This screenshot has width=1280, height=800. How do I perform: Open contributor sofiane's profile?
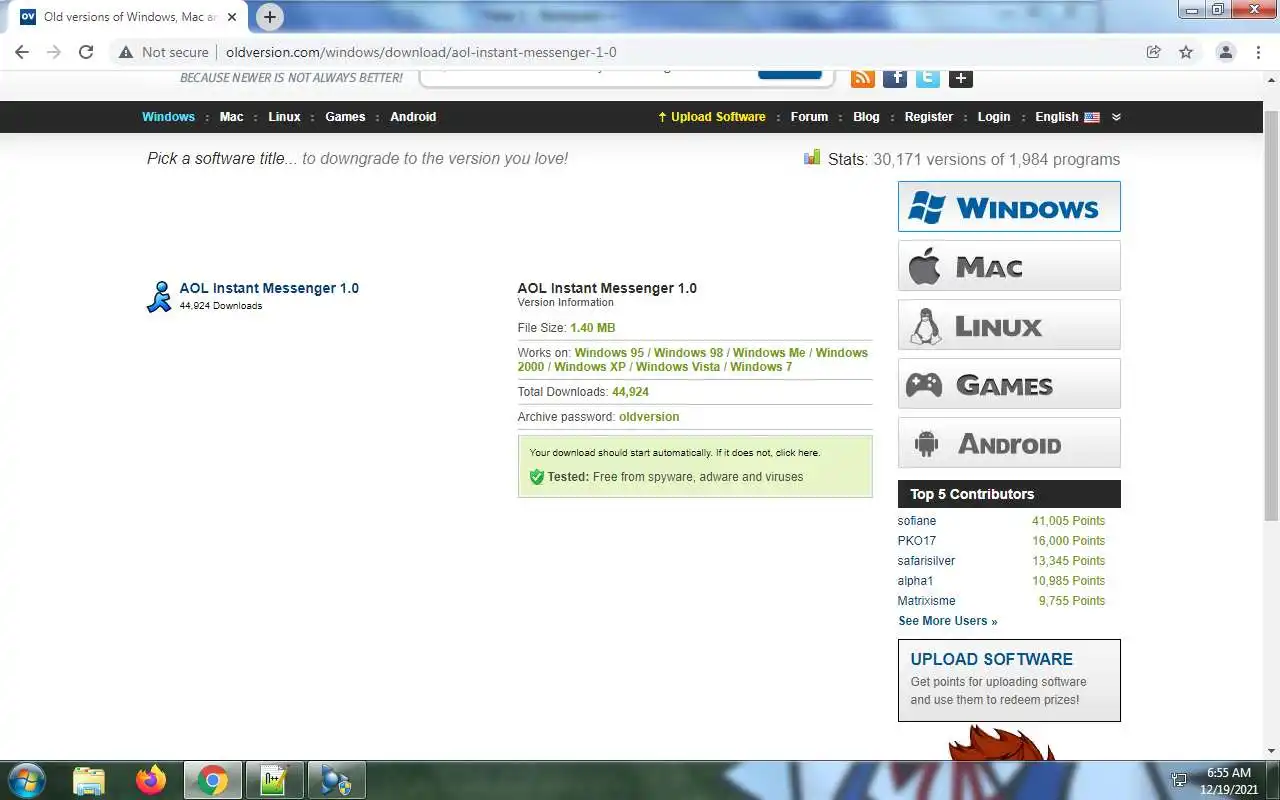pos(917,521)
